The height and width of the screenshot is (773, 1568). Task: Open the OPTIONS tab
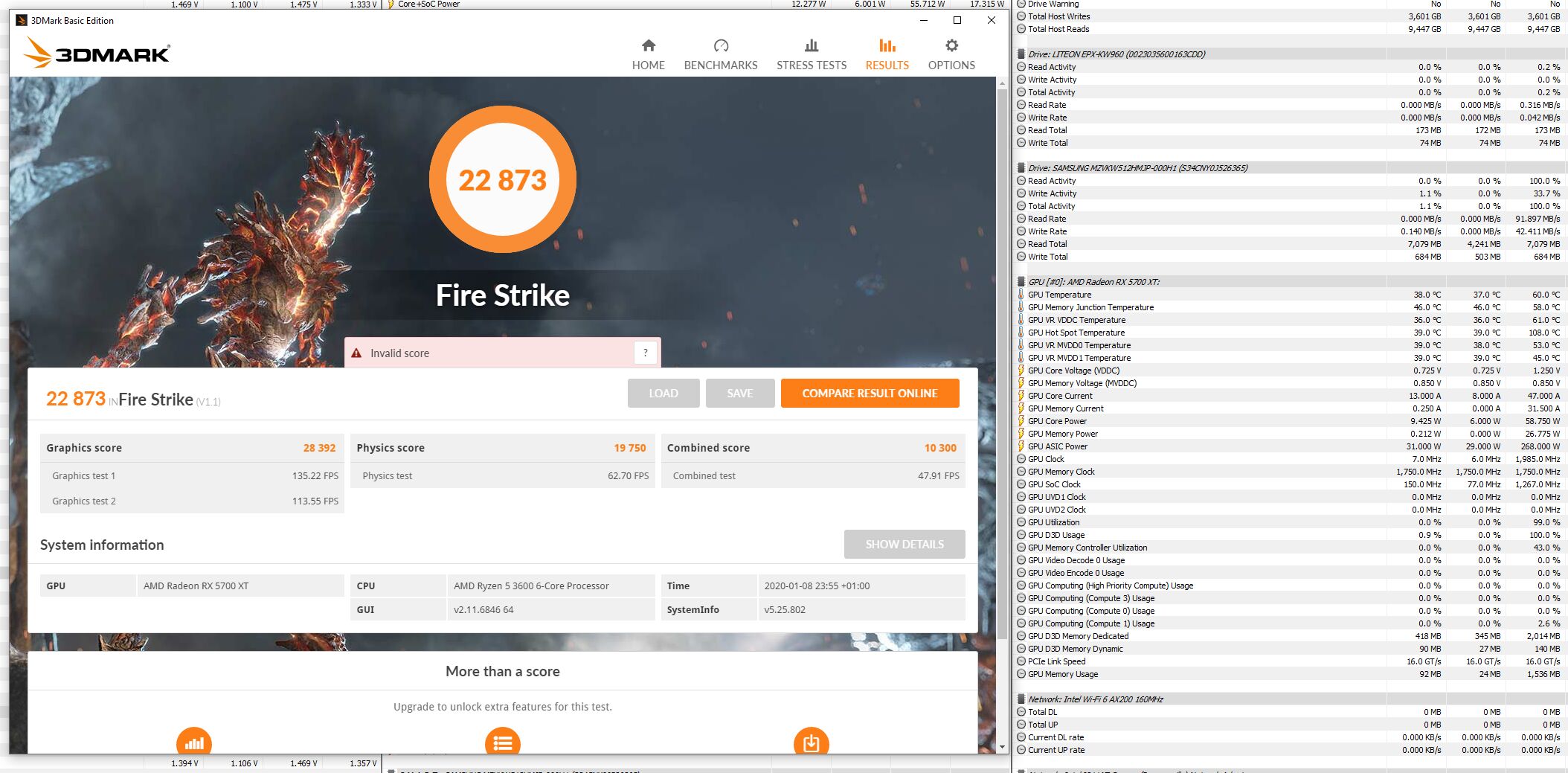pos(951,55)
